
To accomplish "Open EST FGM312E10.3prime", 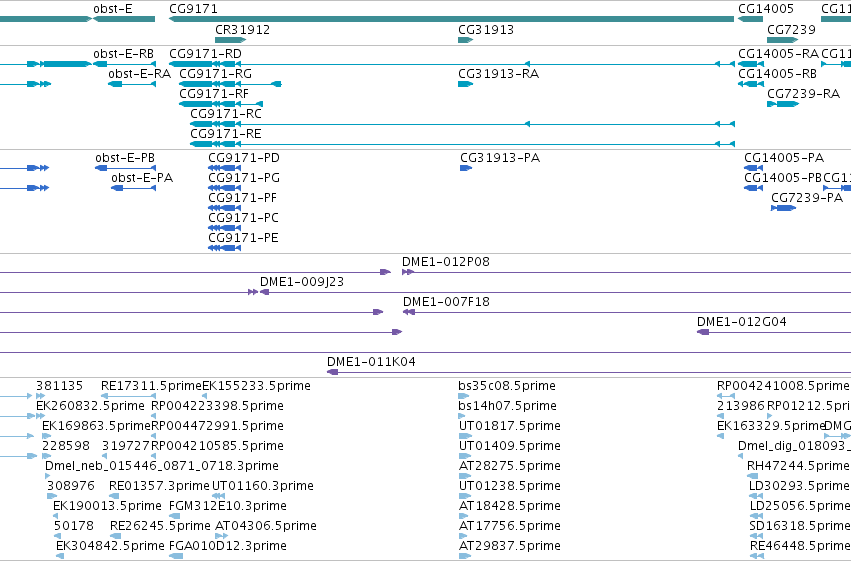I will click(174, 516).
